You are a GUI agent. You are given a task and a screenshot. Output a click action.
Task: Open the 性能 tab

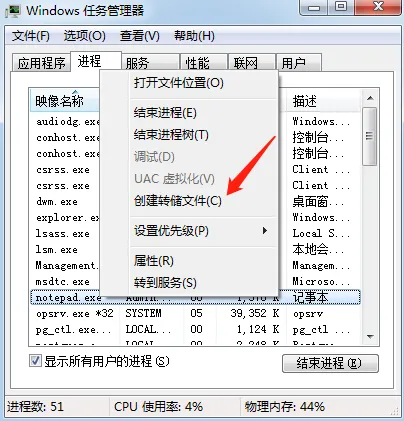(204, 63)
